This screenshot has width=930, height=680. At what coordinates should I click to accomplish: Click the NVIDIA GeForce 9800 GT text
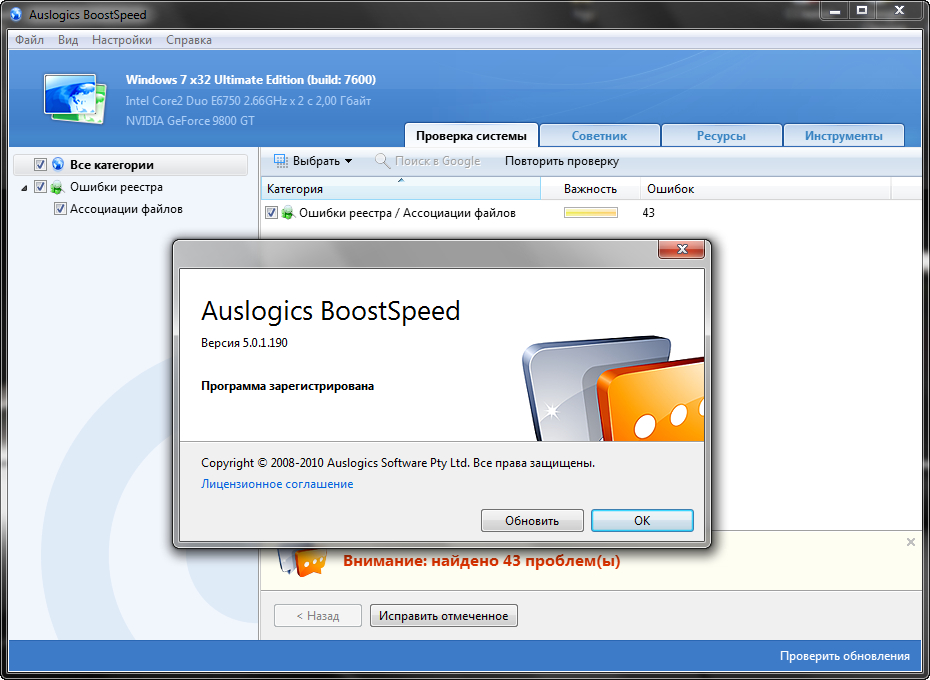(190, 120)
